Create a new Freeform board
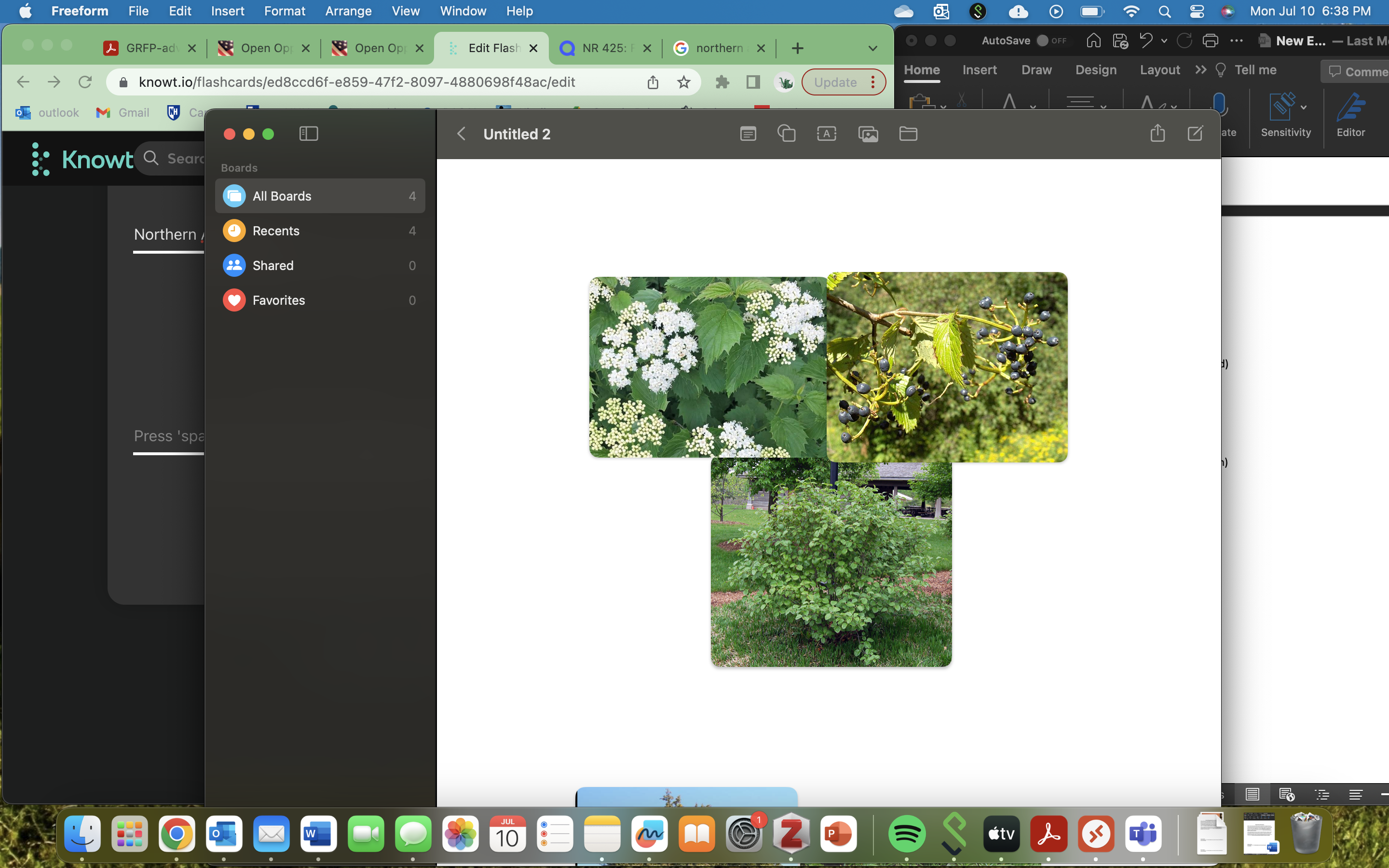1389x868 pixels. pyautogui.click(x=1195, y=134)
